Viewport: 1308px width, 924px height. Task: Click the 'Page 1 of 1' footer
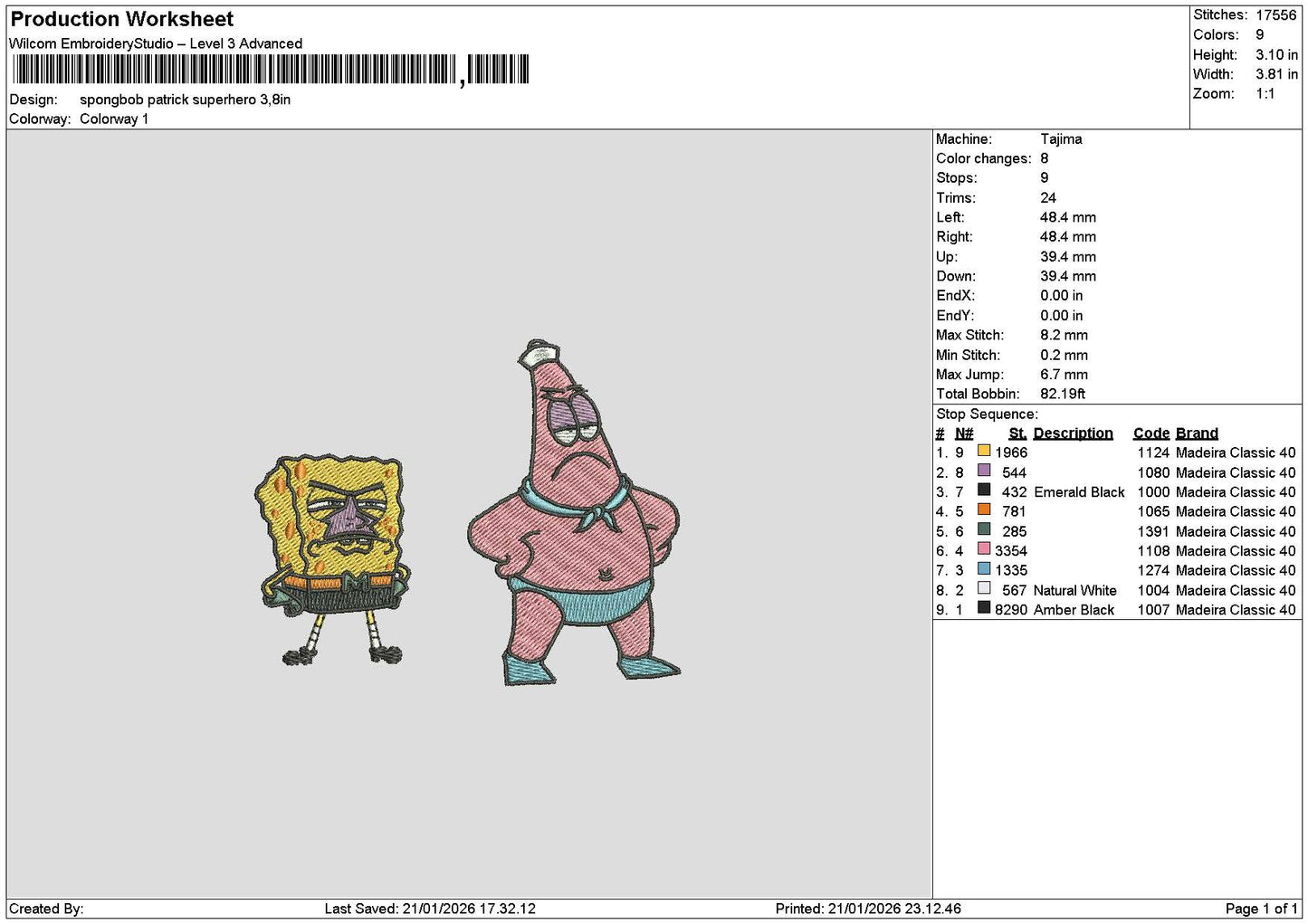[1261, 909]
